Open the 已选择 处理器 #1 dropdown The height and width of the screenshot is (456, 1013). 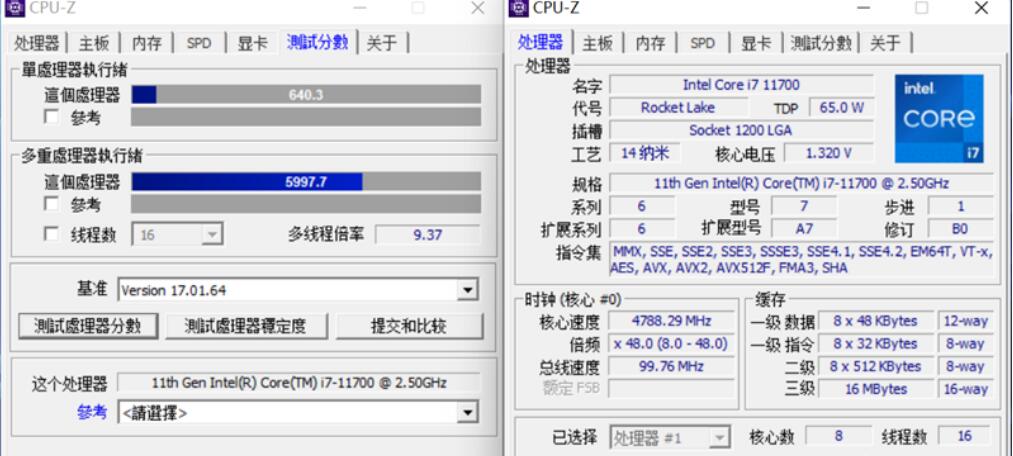coord(671,437)
